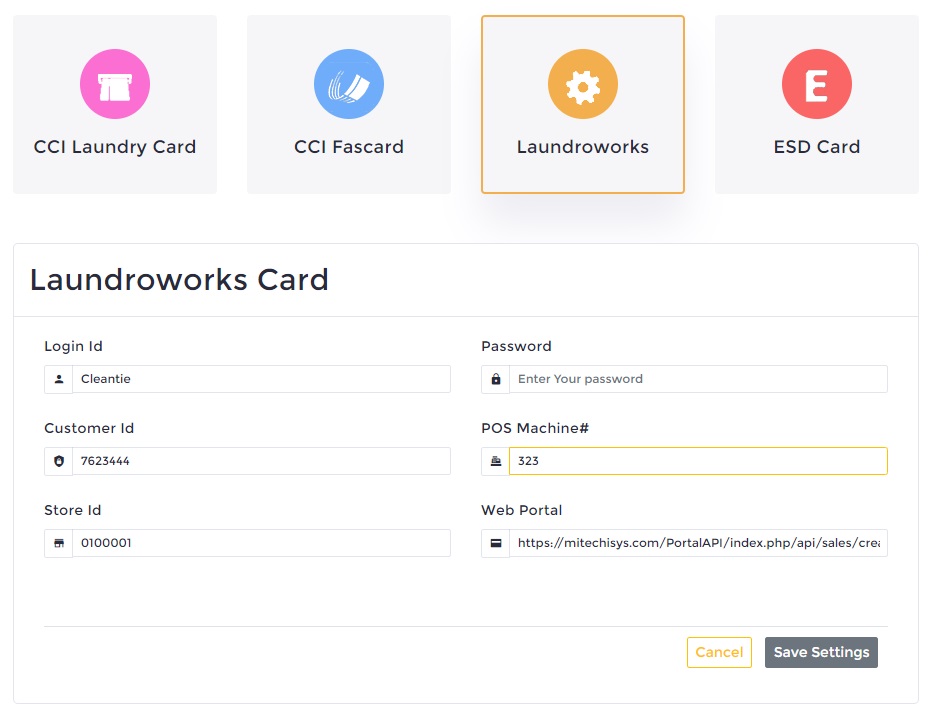Switch to the ESD Card tab

[x=817, y=104]
